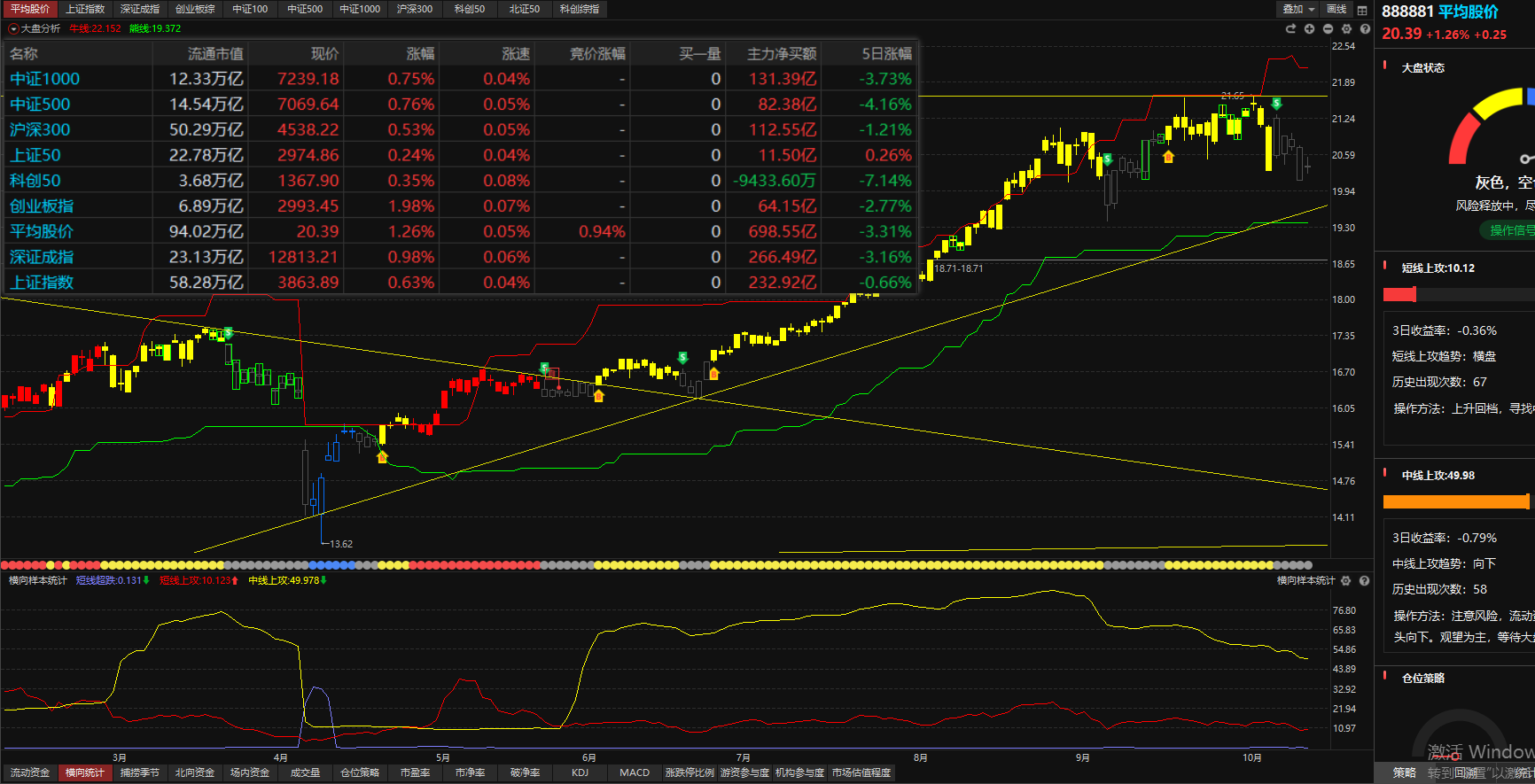
Task: Toggle 短线上攻 indicator line in legend
Action: (x=195, y=581)
